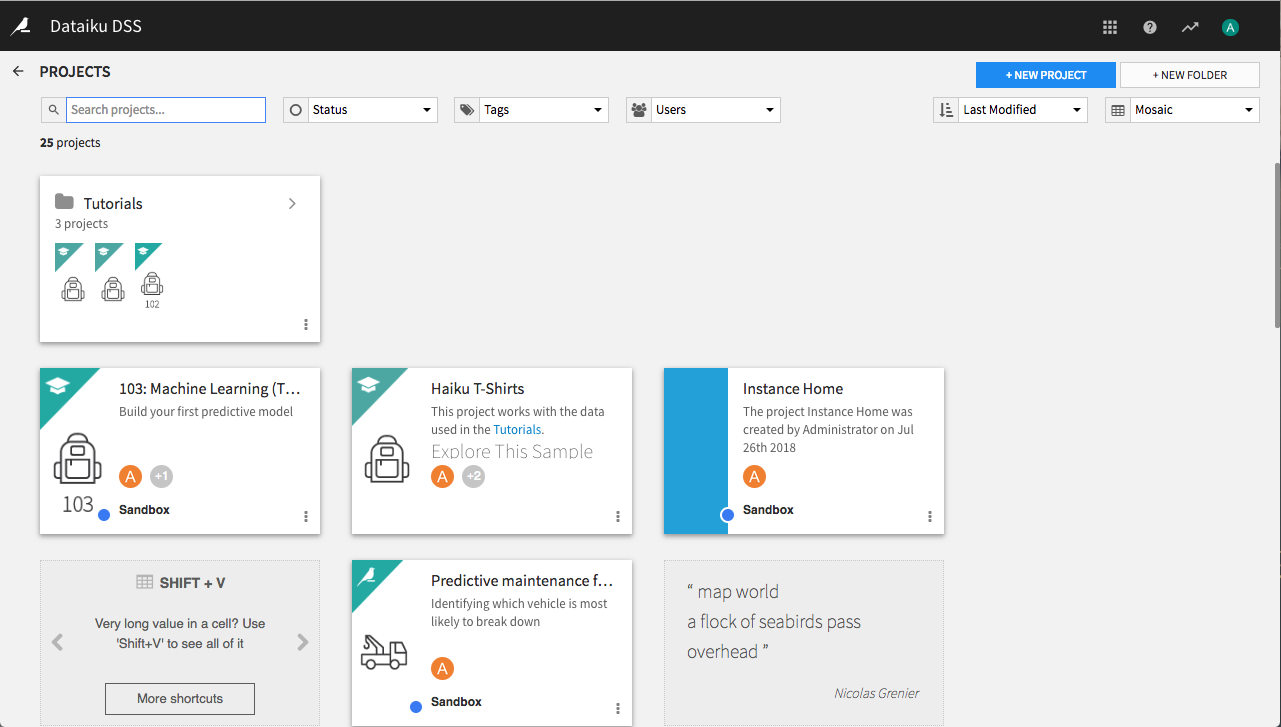Open the apps grid menu in top bar
This screenshot has height=727, width=1281.
[x=1109, y=26]
